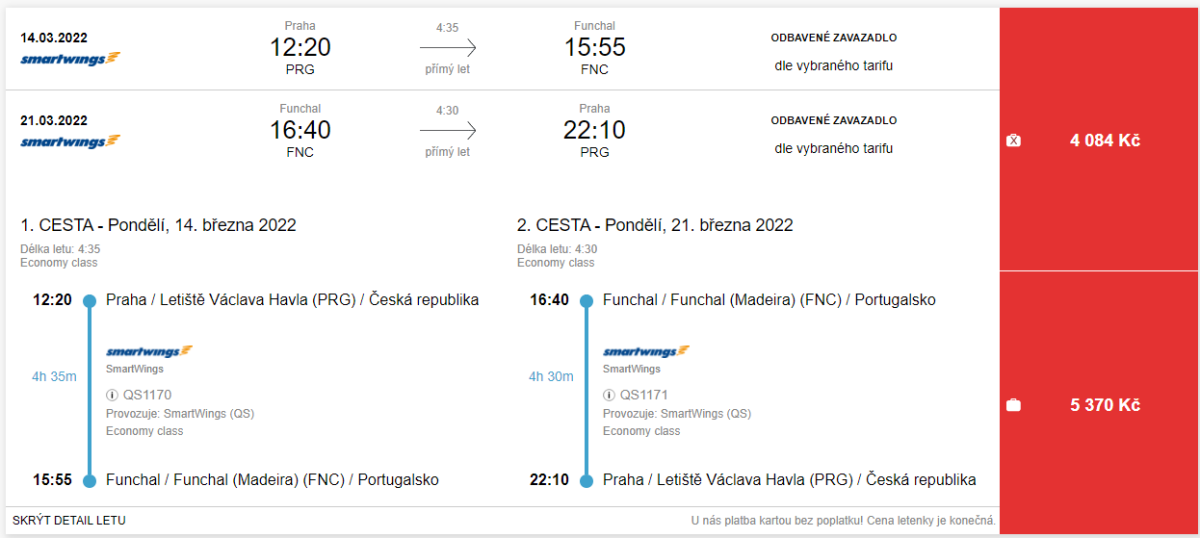Click the return Funchal departure timeline dot at 16:40

coord(587,300)
